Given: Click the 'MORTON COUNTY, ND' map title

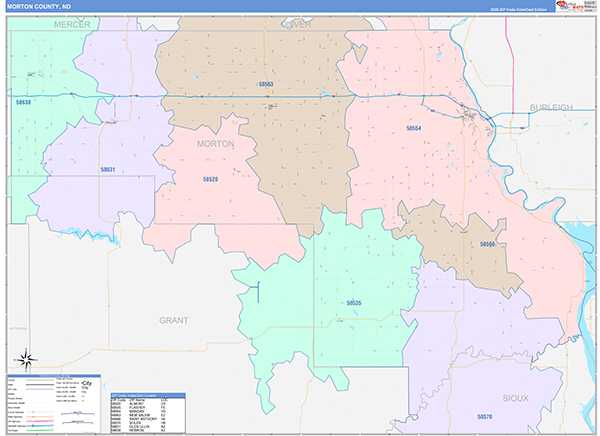Looking at the screenshot, I should click(x=39, y=7).
